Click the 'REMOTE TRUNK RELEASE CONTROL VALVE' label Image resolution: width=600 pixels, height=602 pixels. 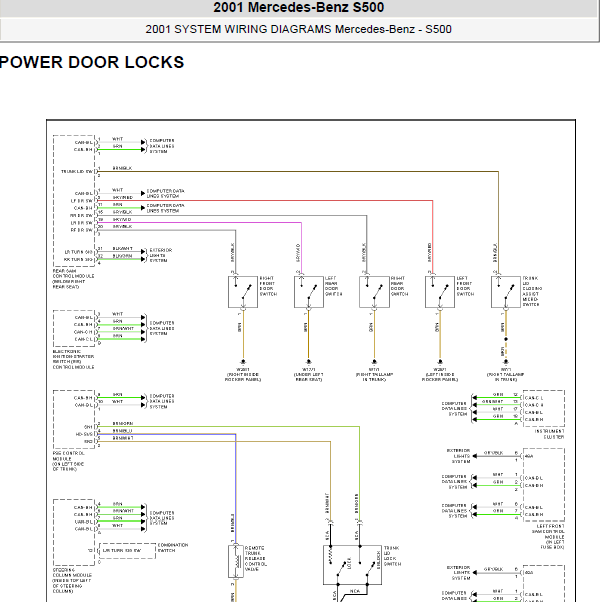point(256,559)
